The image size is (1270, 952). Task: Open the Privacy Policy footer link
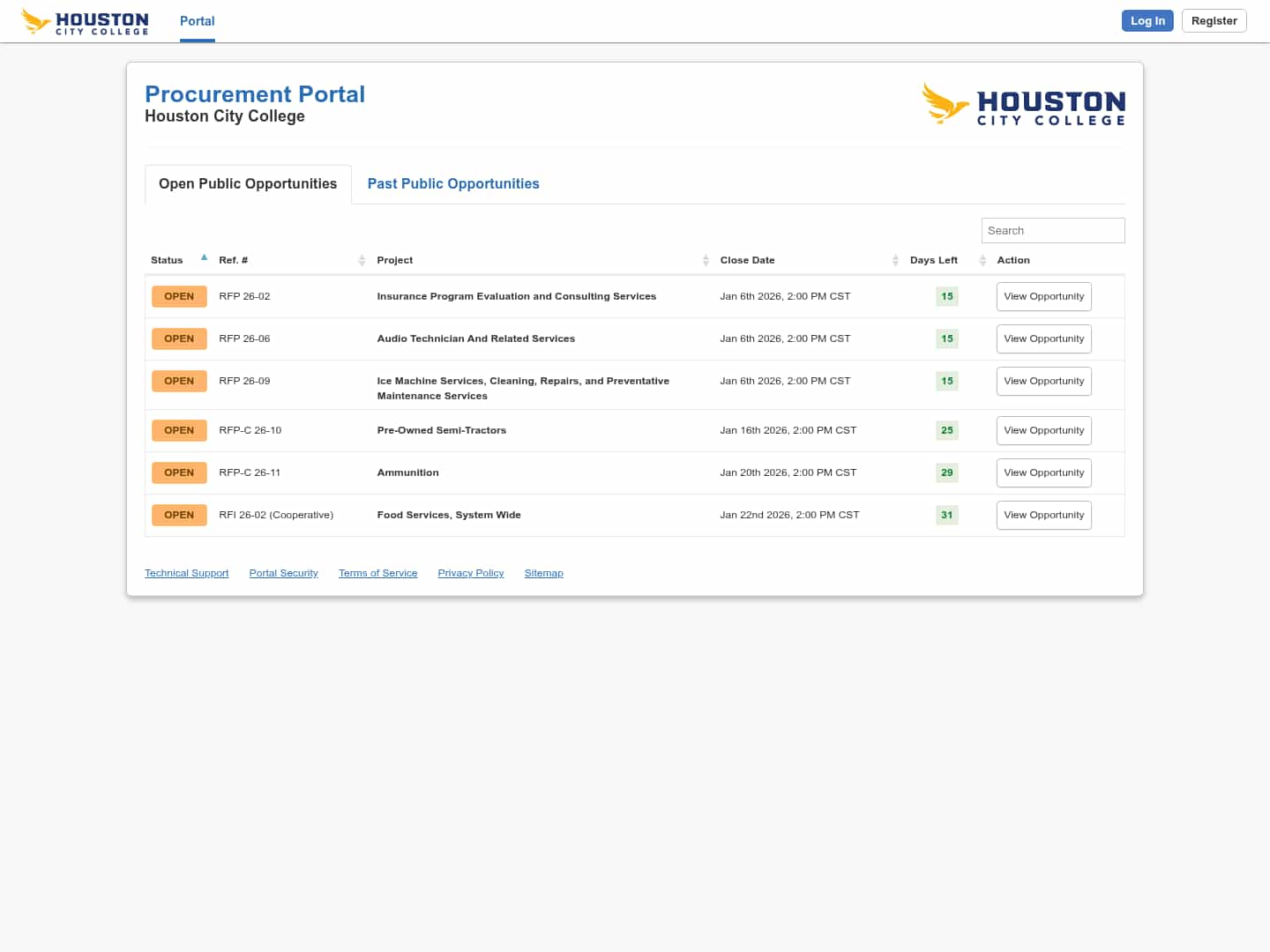pos(471,573)
